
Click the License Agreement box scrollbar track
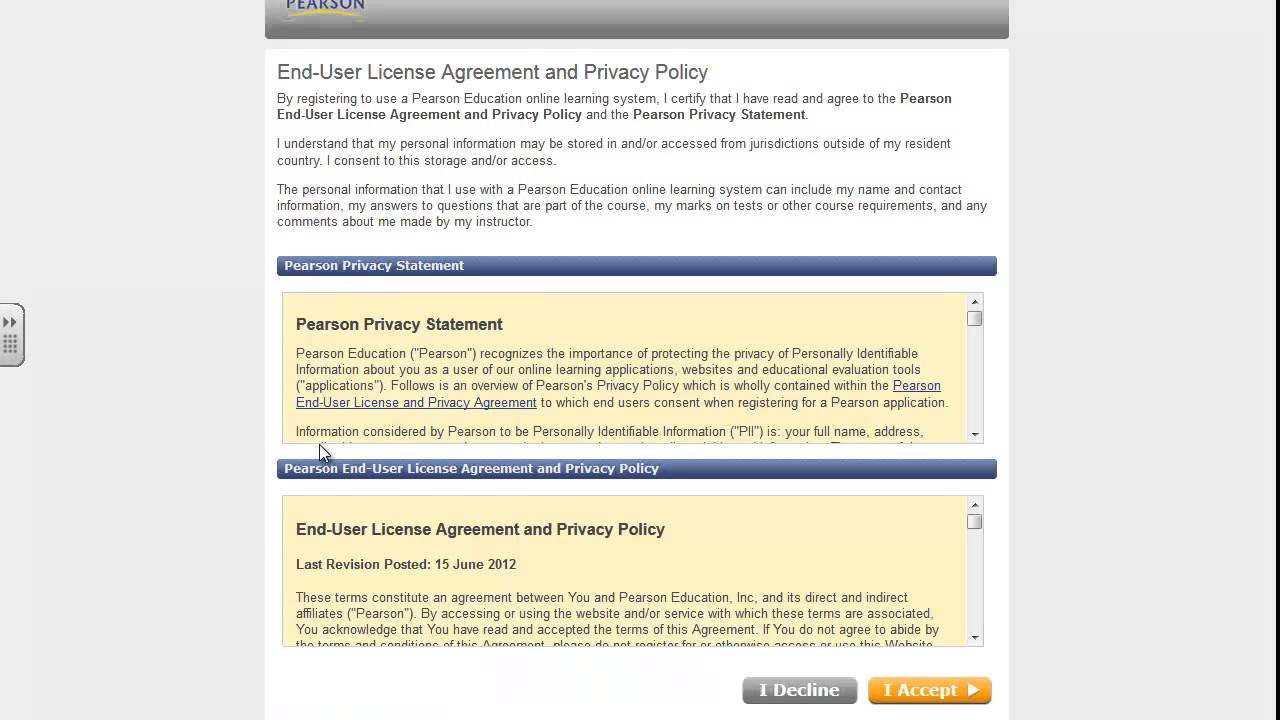(x=975, y=585)
